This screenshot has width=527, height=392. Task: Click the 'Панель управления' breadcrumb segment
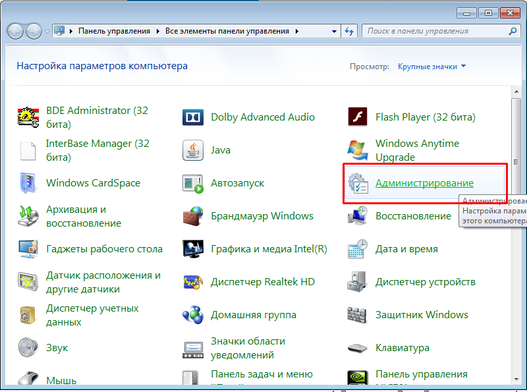pos(114,31)
